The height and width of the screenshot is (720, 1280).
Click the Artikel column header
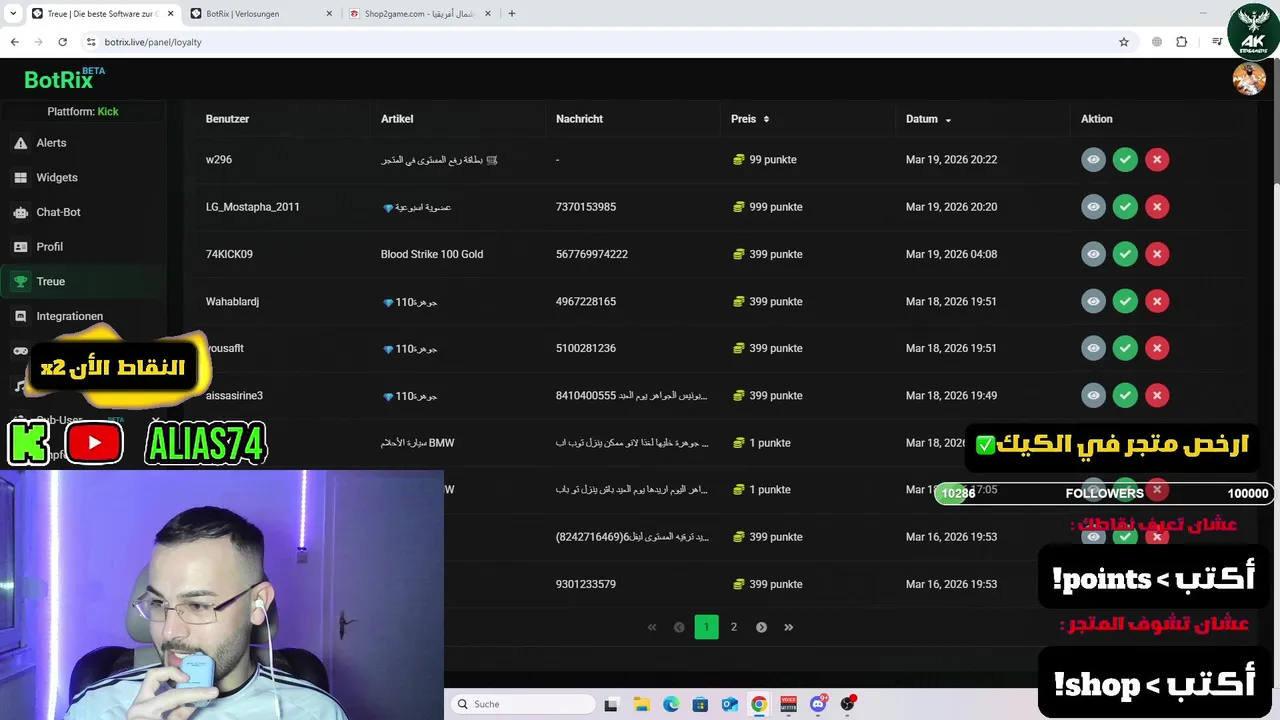(x=397, y=119)
